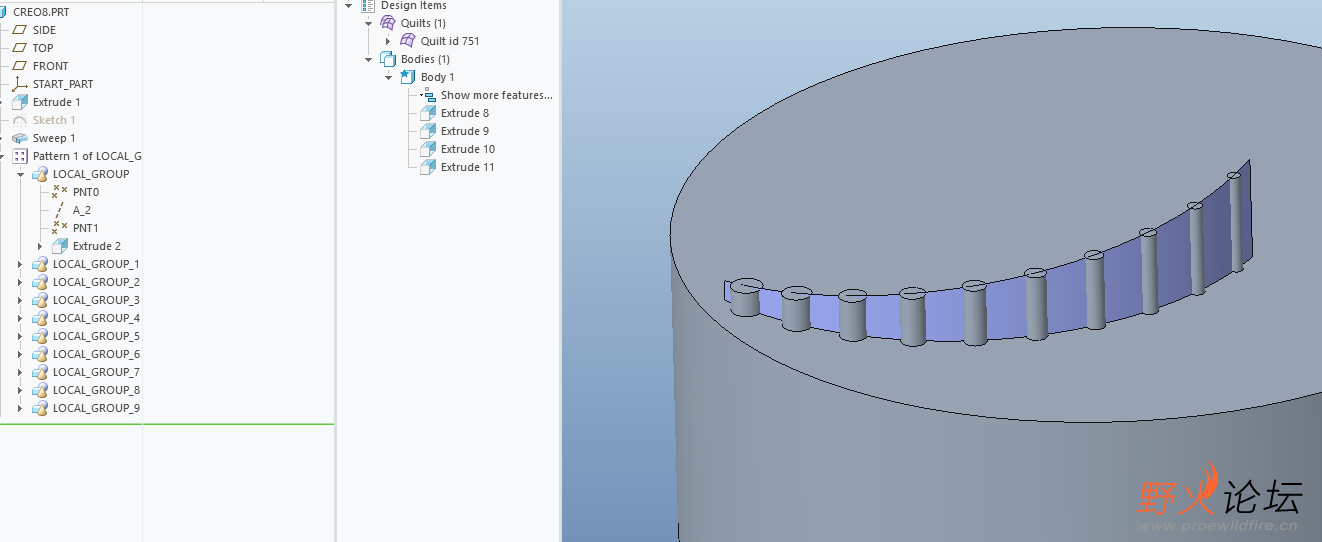This screenshot has height=542, width=1322.
Task: Select the 'Extrude 10' label
Action: [x=468, y=149]
